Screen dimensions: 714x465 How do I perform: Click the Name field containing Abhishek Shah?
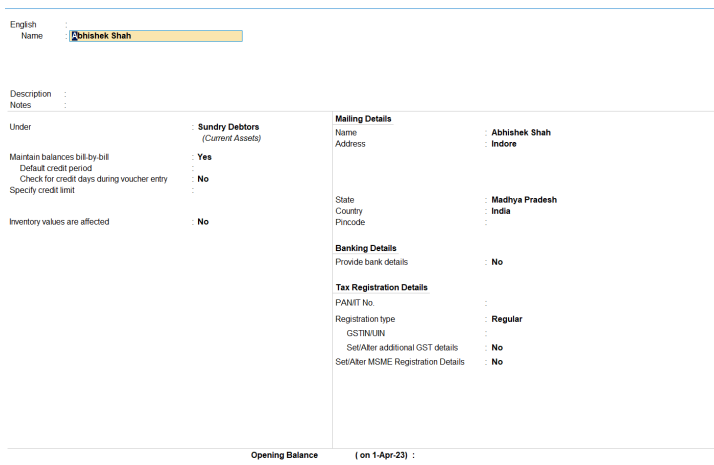(156, 36)
